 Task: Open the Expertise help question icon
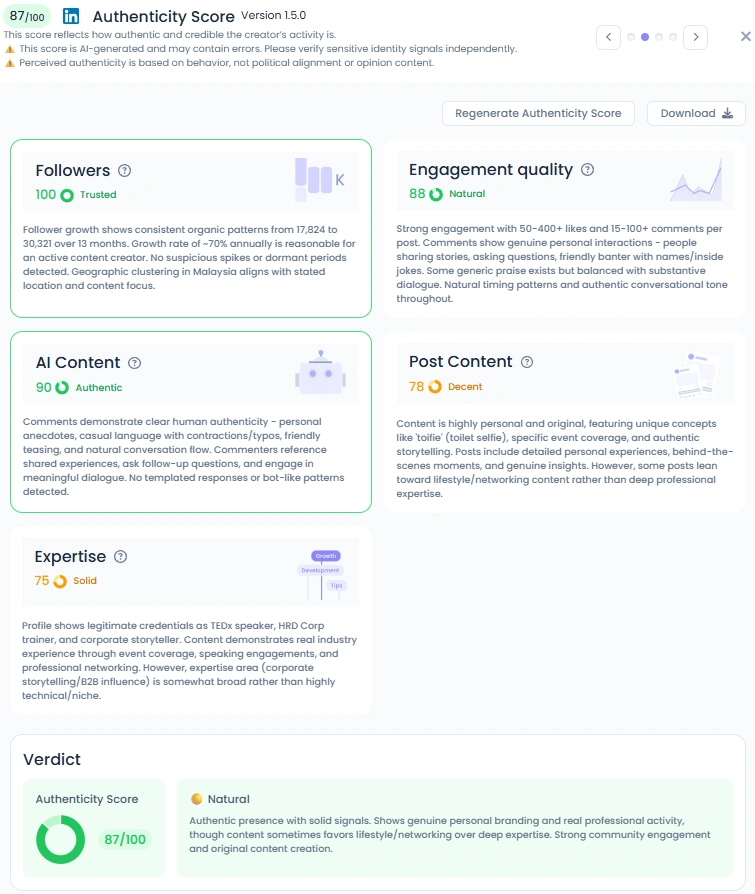click(x=120, y=556)
